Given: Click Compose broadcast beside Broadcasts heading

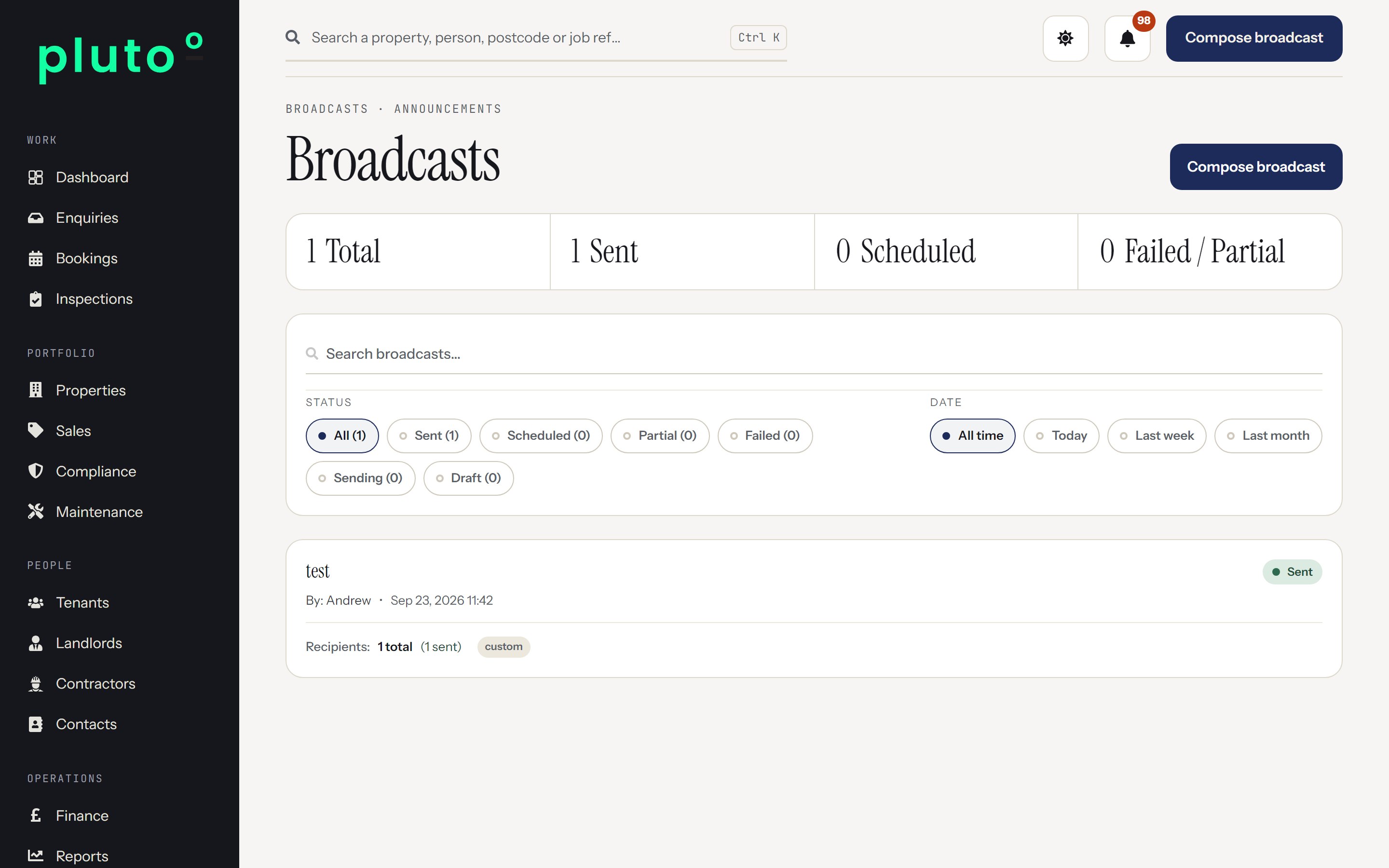Looking at the screenshot, I should click(1256, 167).
